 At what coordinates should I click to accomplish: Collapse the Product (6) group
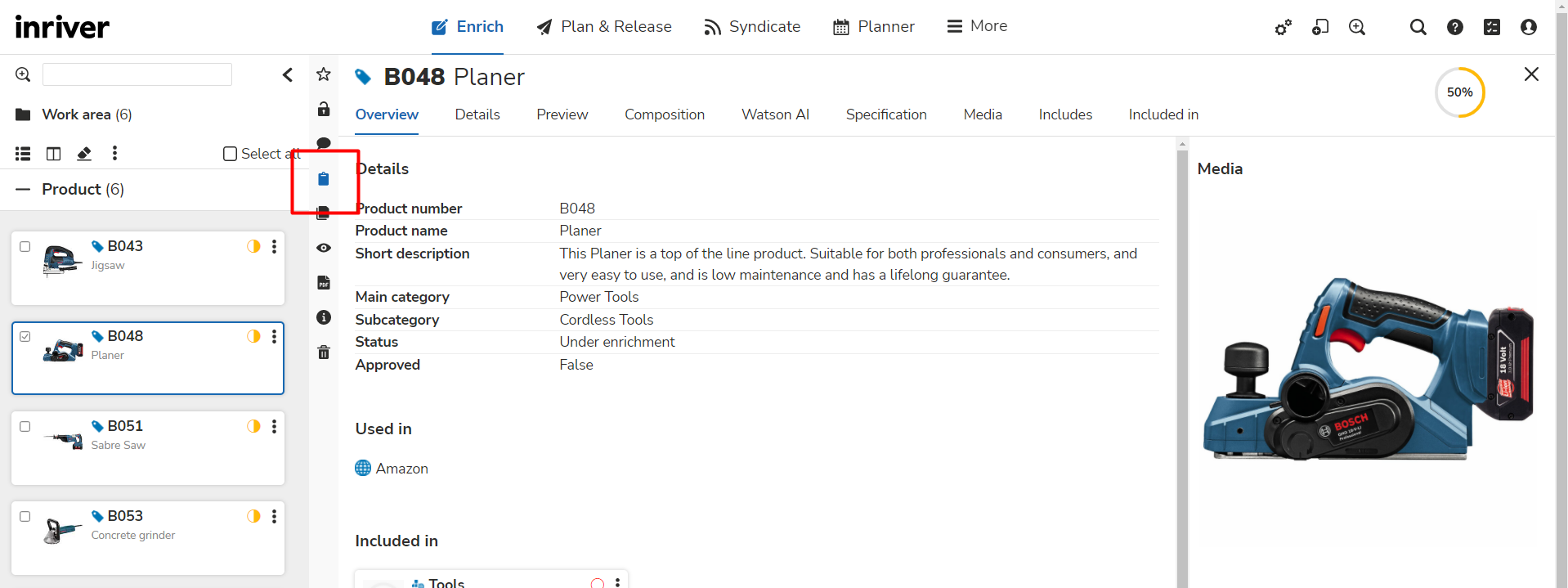click(23, 189)
